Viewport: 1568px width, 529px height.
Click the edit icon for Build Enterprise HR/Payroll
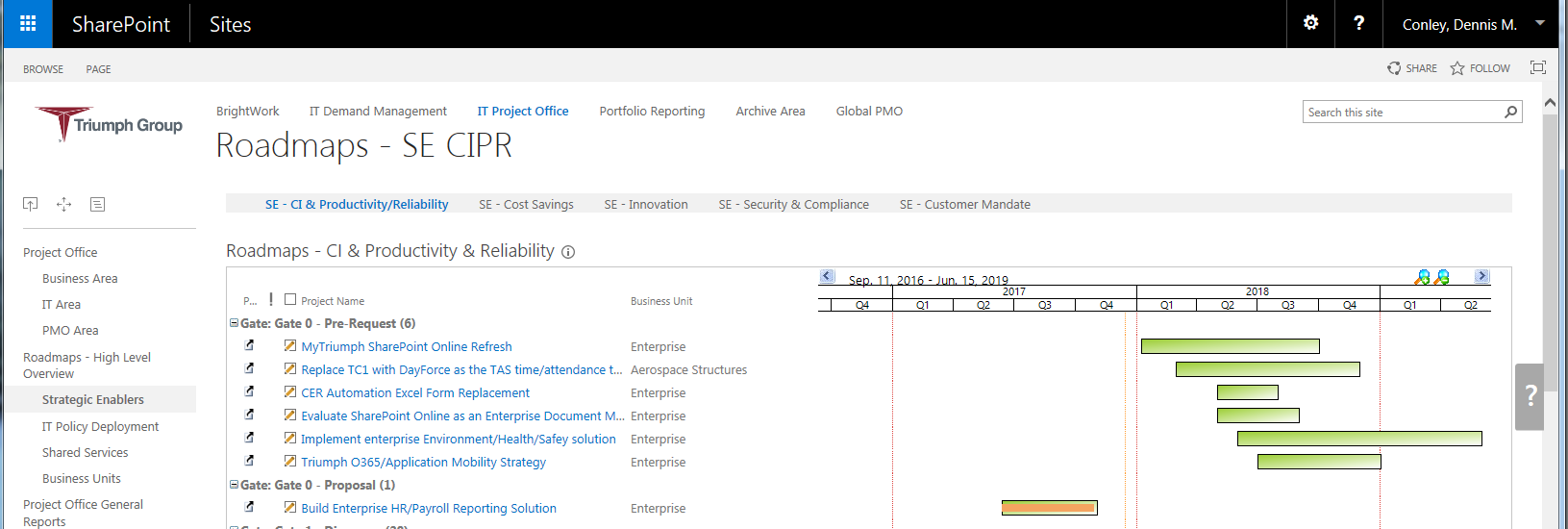(289, 508)
